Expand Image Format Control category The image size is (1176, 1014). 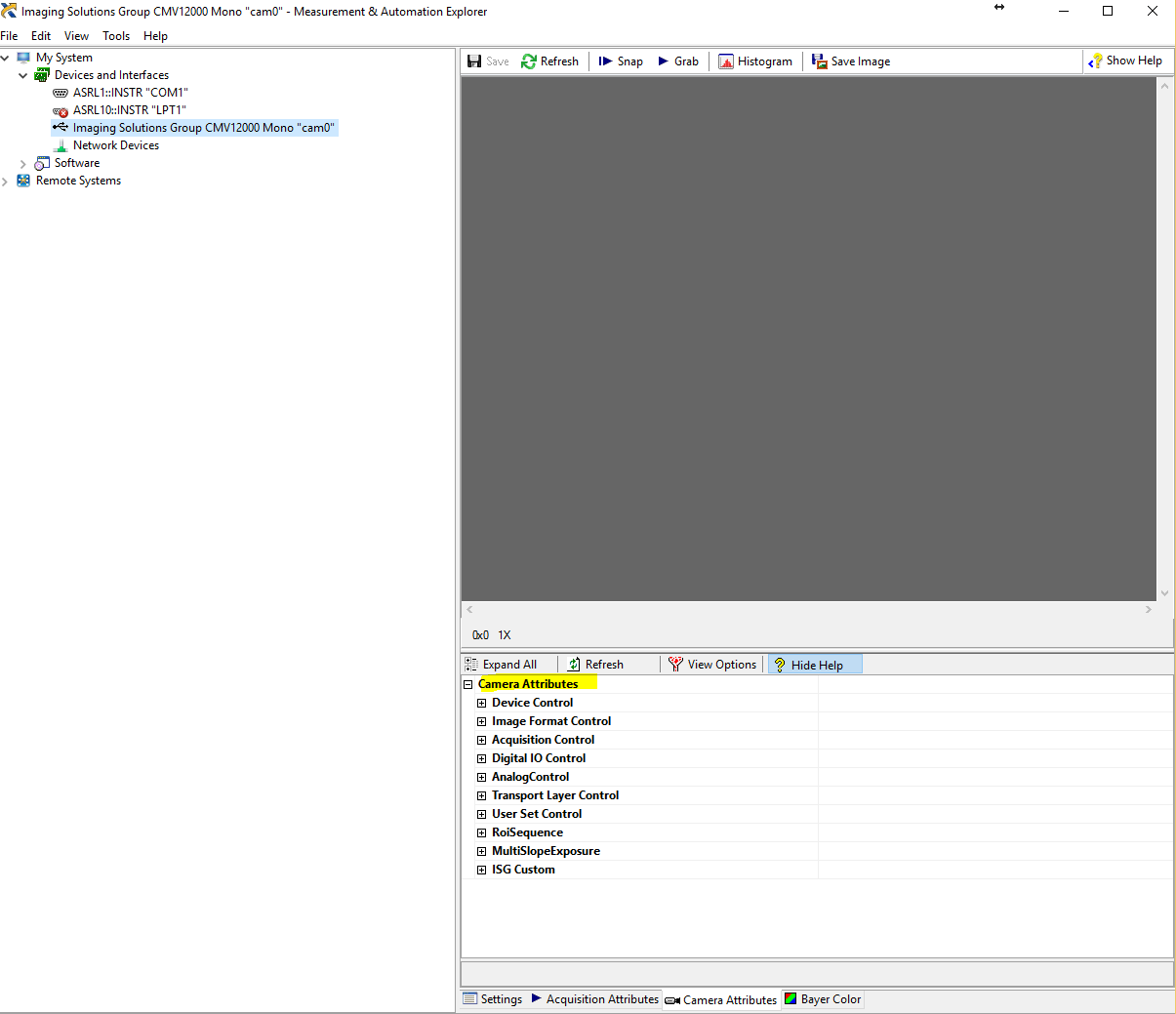click(481, 721)
